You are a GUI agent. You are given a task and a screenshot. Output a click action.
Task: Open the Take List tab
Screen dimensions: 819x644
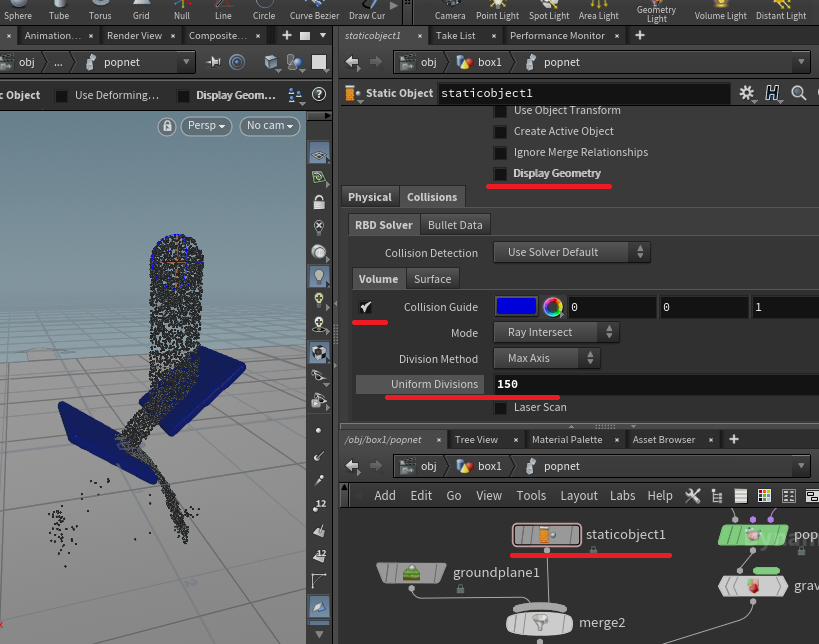coord(455,36)
